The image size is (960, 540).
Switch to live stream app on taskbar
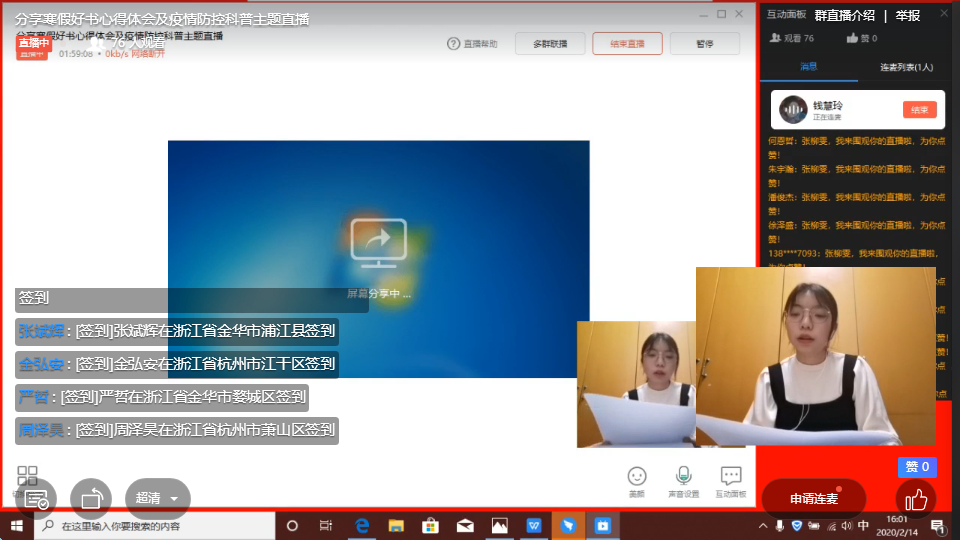click(x=603, y=526)
